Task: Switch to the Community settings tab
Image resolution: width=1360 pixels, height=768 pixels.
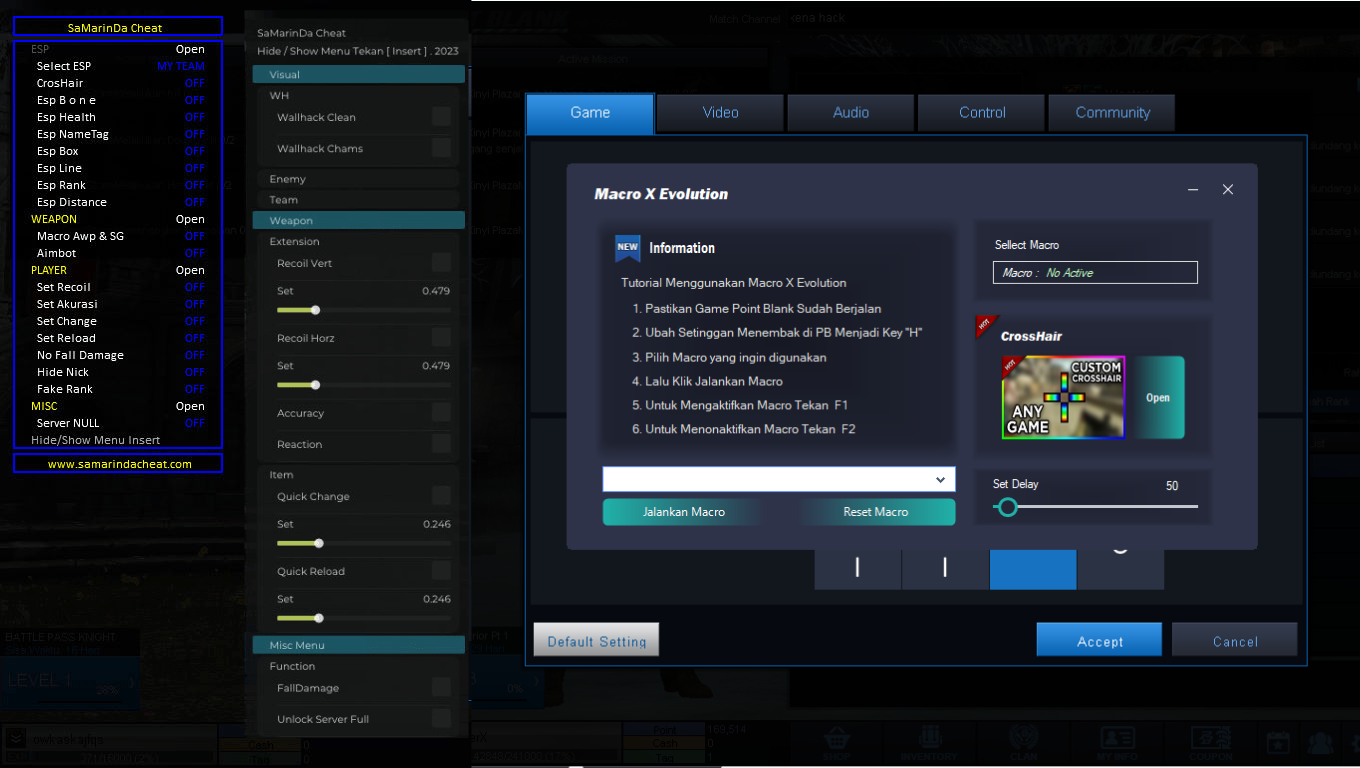Action: point(1112,113)
